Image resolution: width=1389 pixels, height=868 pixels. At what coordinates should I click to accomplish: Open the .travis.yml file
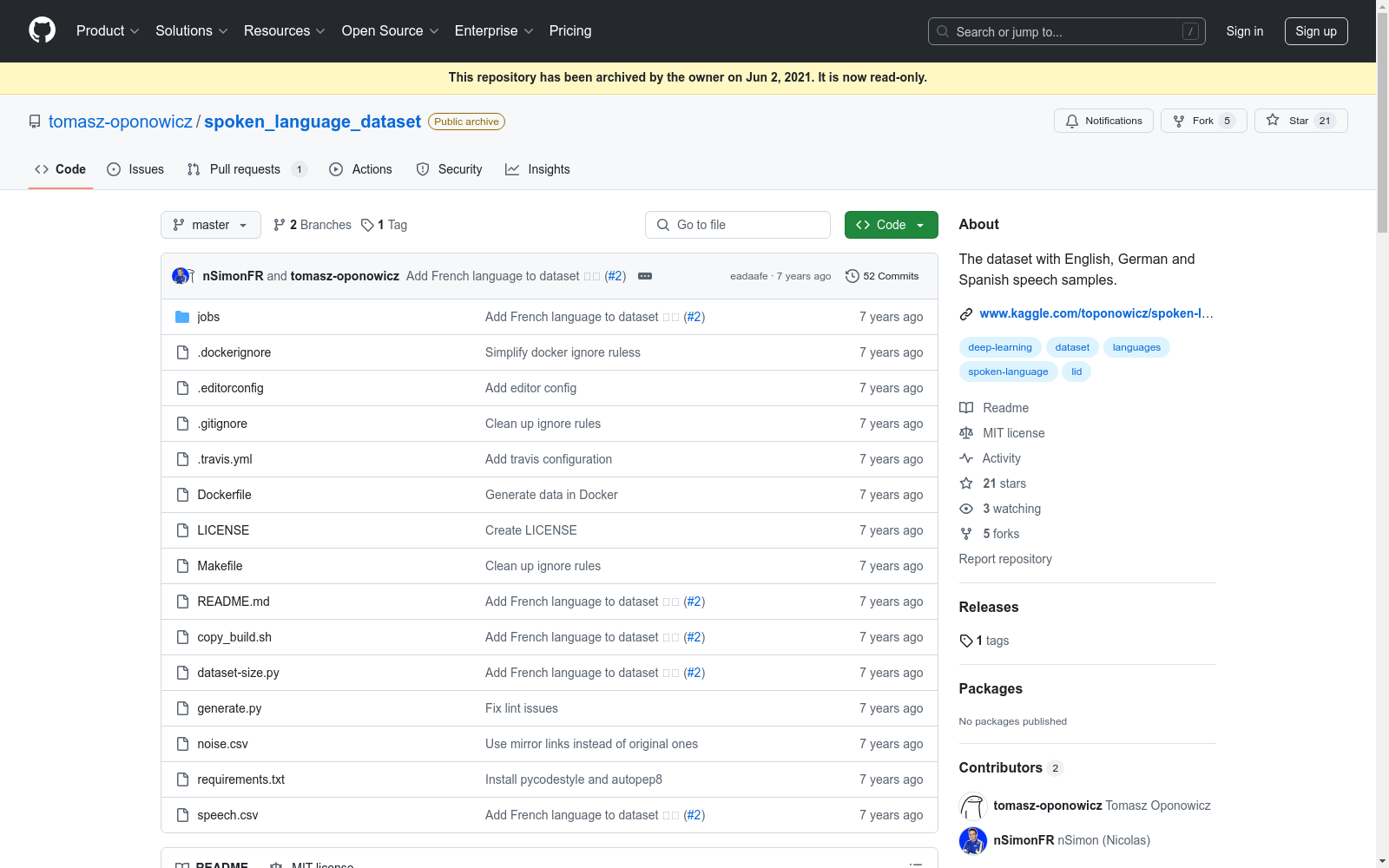[x=225, y=459]
